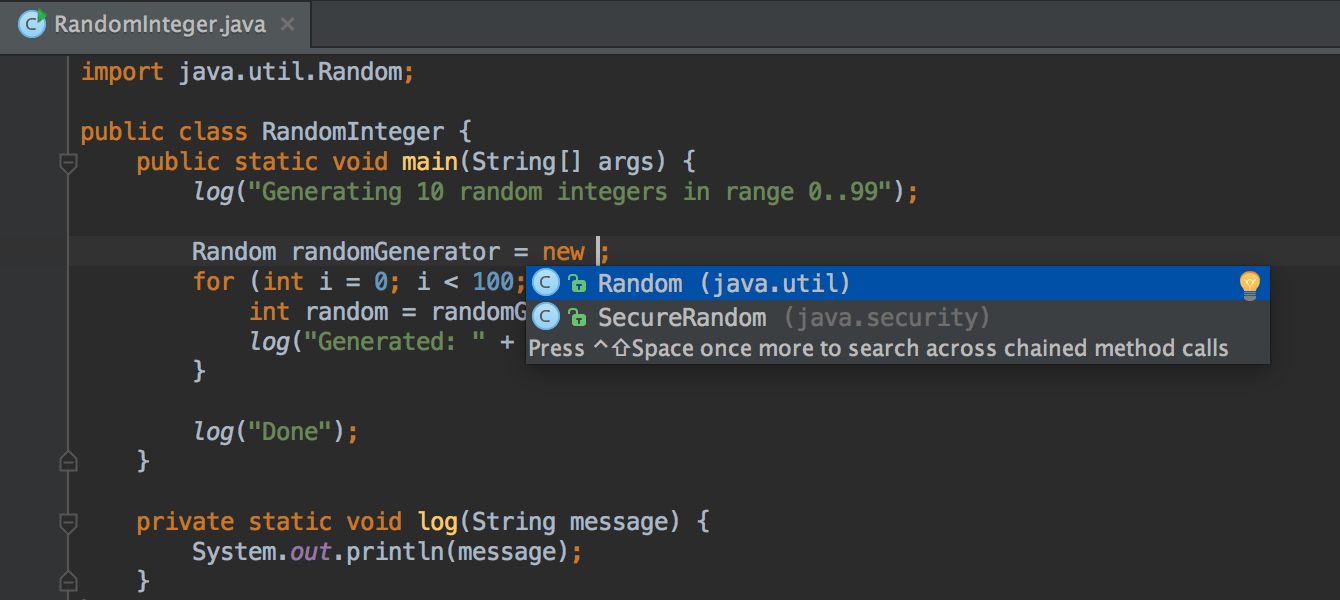Click the gutter marker beside the log method
Image resolution: width=1340 pixels, height=600 pixels.
coord(68,521)
